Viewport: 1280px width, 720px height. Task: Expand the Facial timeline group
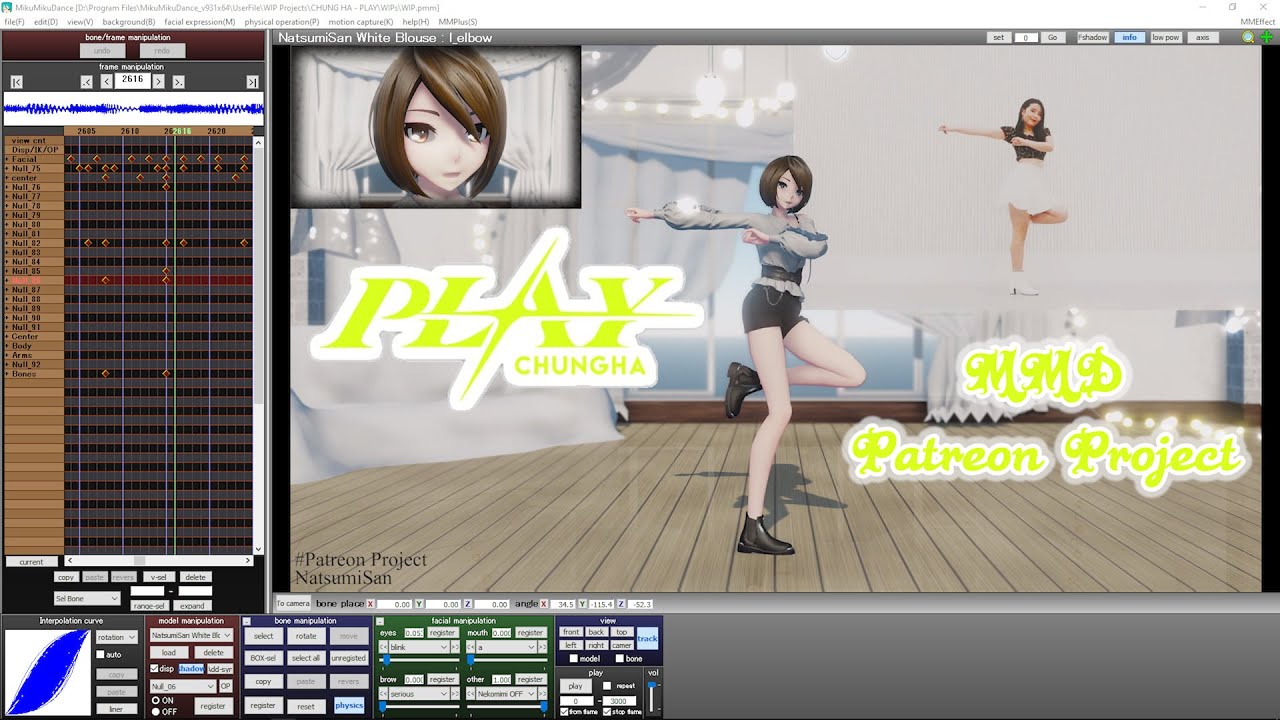tap(7, 159)
